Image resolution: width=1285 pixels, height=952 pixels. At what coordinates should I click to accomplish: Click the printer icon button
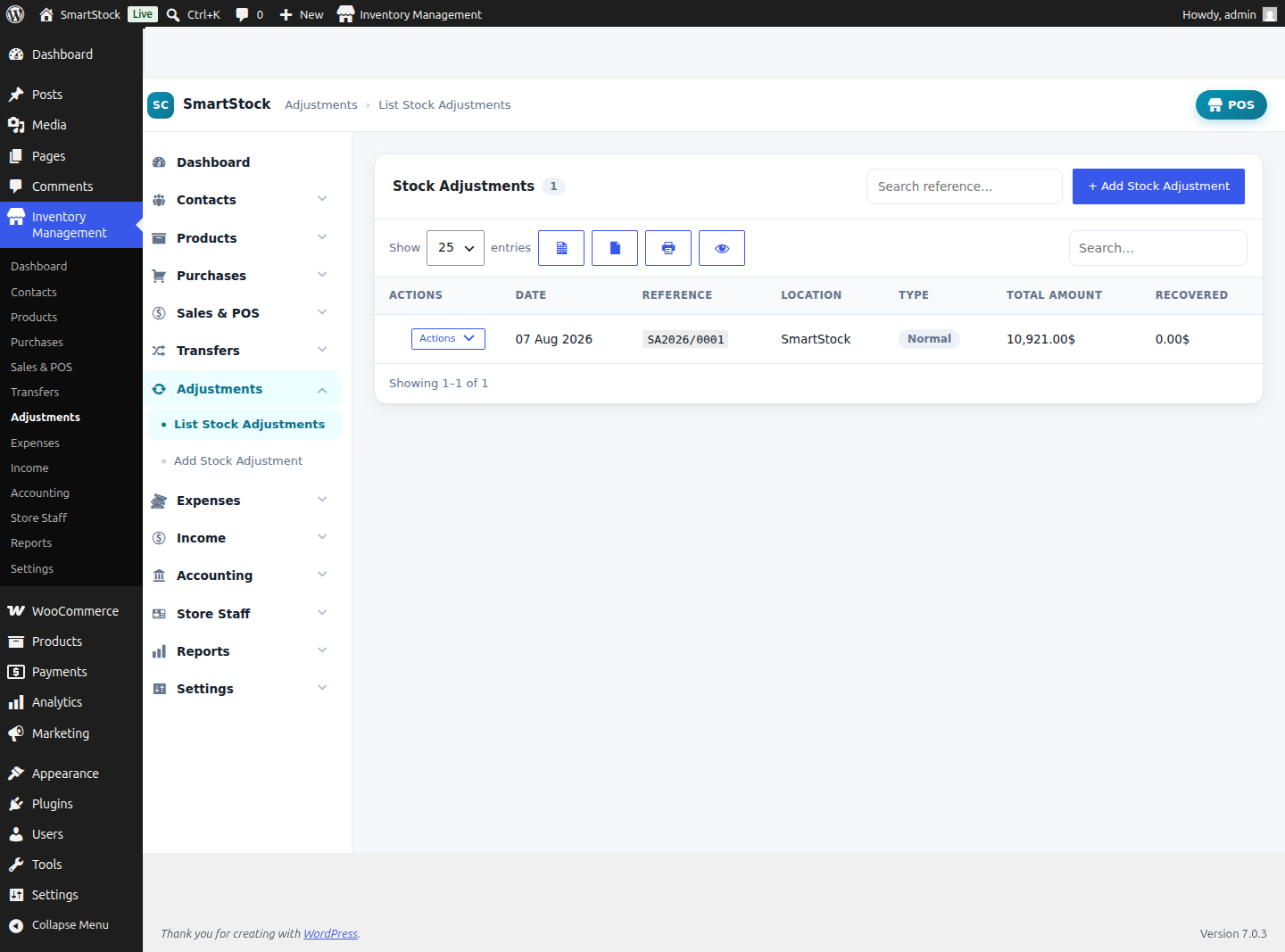point(668,248)
